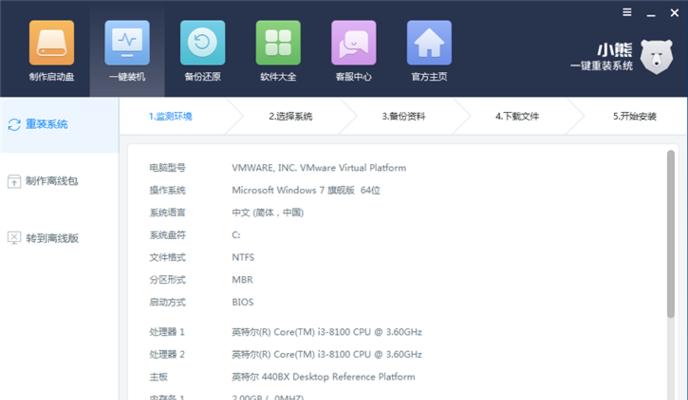Go to step 1.监测环境
Screen dimensions: 688x400
click(170, 116)
